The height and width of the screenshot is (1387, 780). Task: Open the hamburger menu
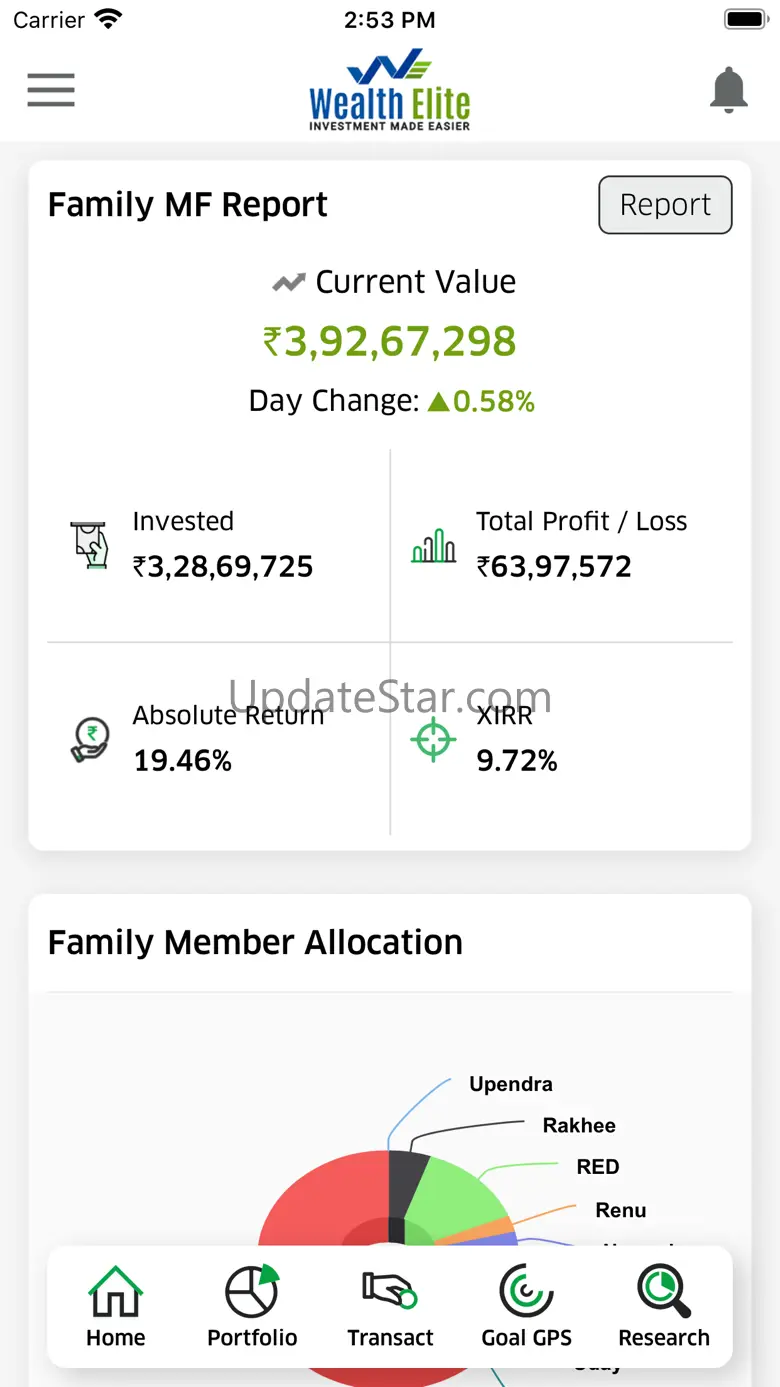(x=51, y=90)
